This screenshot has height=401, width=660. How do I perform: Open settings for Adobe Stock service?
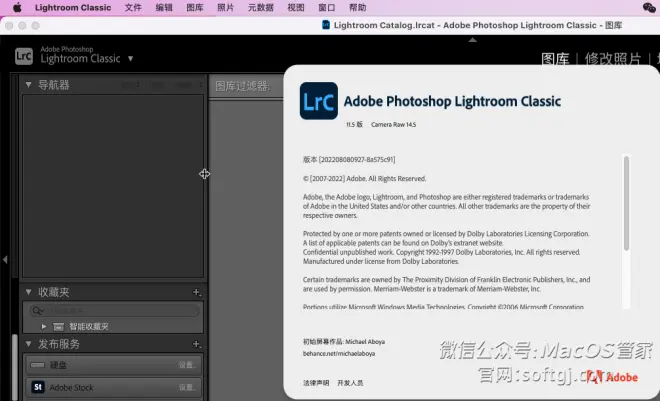click(187, 387)
